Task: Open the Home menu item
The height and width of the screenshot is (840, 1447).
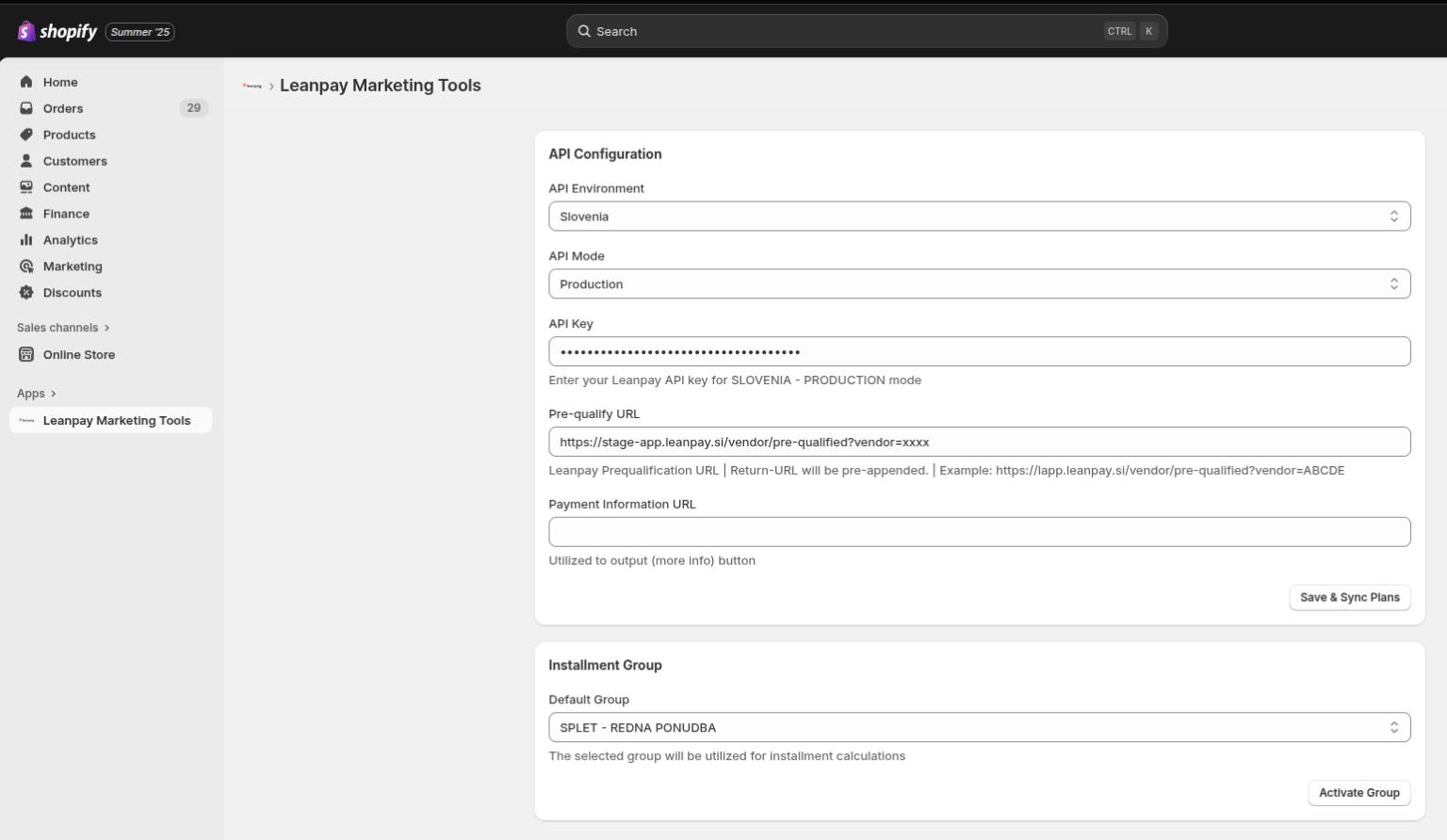Action: pos(60,82)
